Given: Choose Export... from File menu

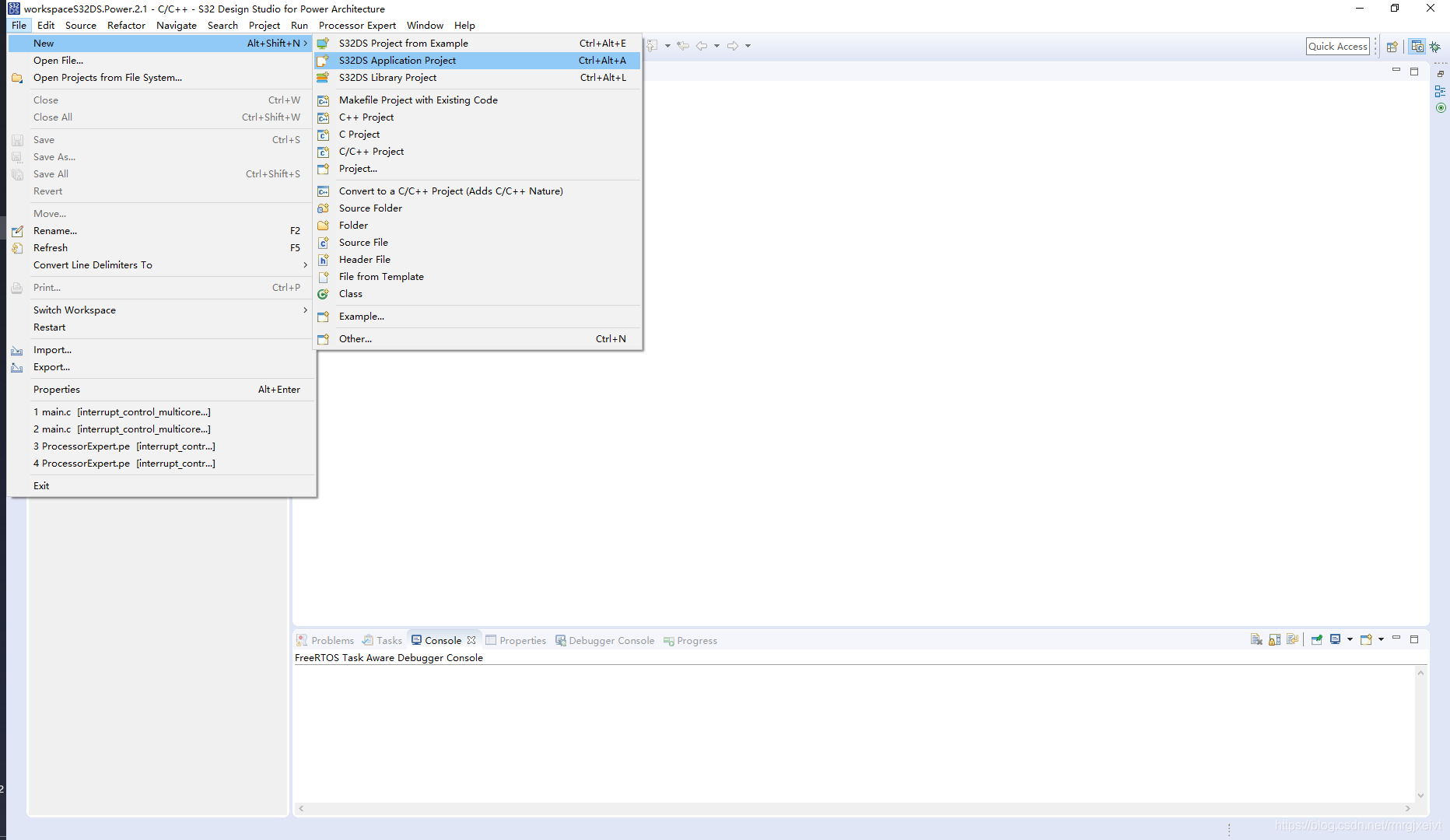Looking at the screenshot, I should [161, 366].
